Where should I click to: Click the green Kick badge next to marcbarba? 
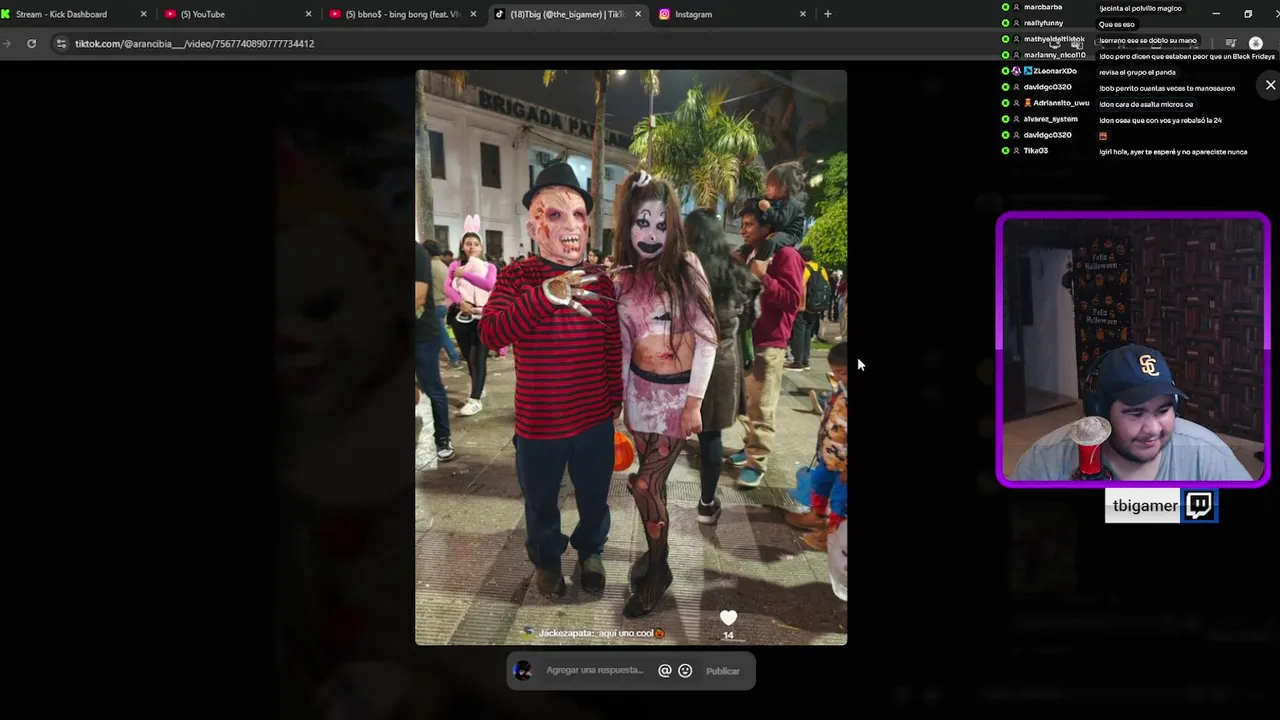pos(1005,7)
